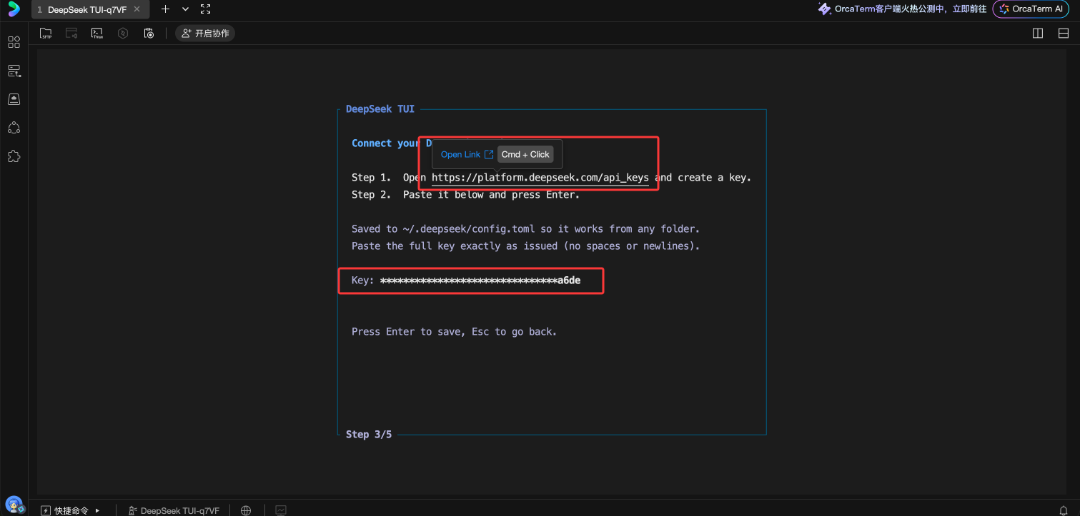The height and width of the screenshot is (516, 1080).
Task: Click the greyed hexagon toolbar icon
Action: 123,33
